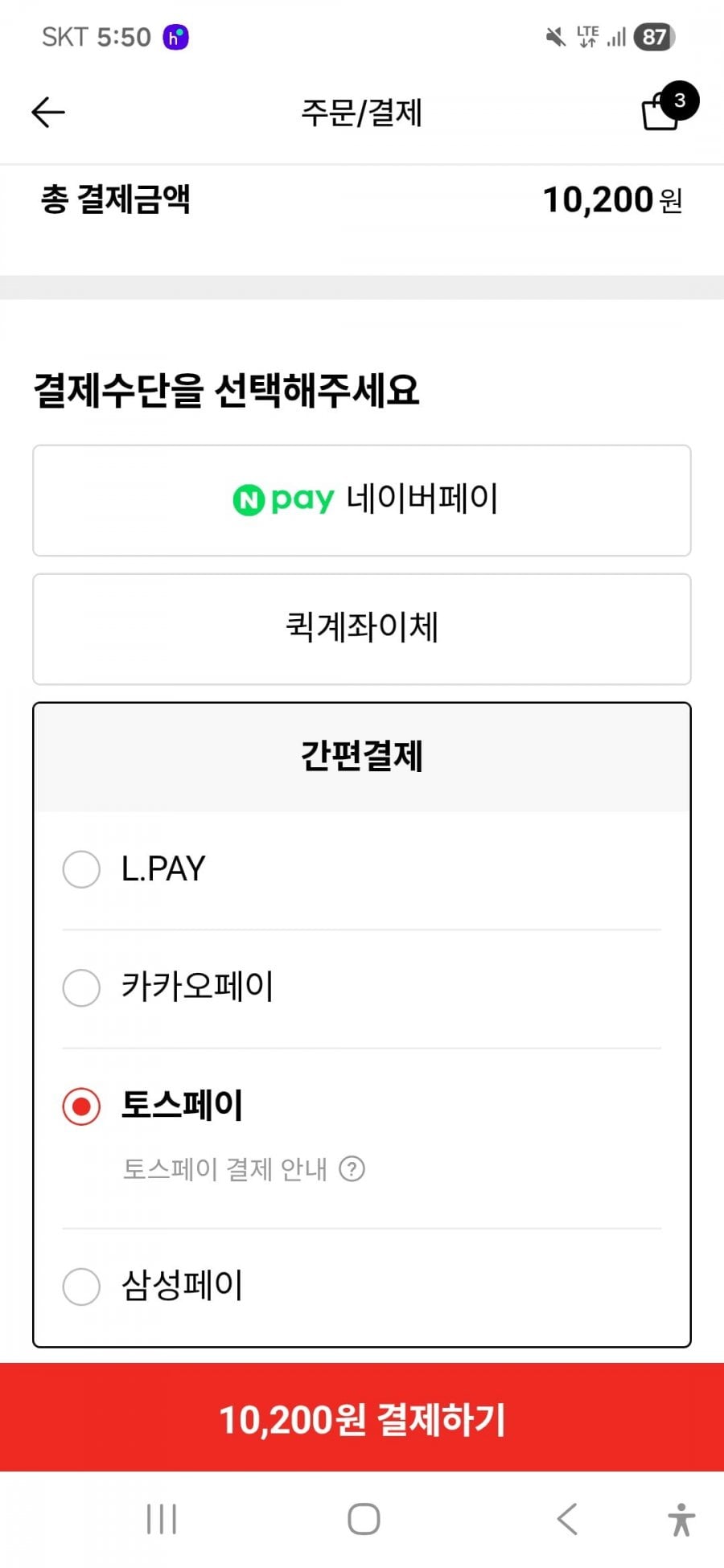
Task: Tap the cart item count badge
Action: tap(680, 101)
